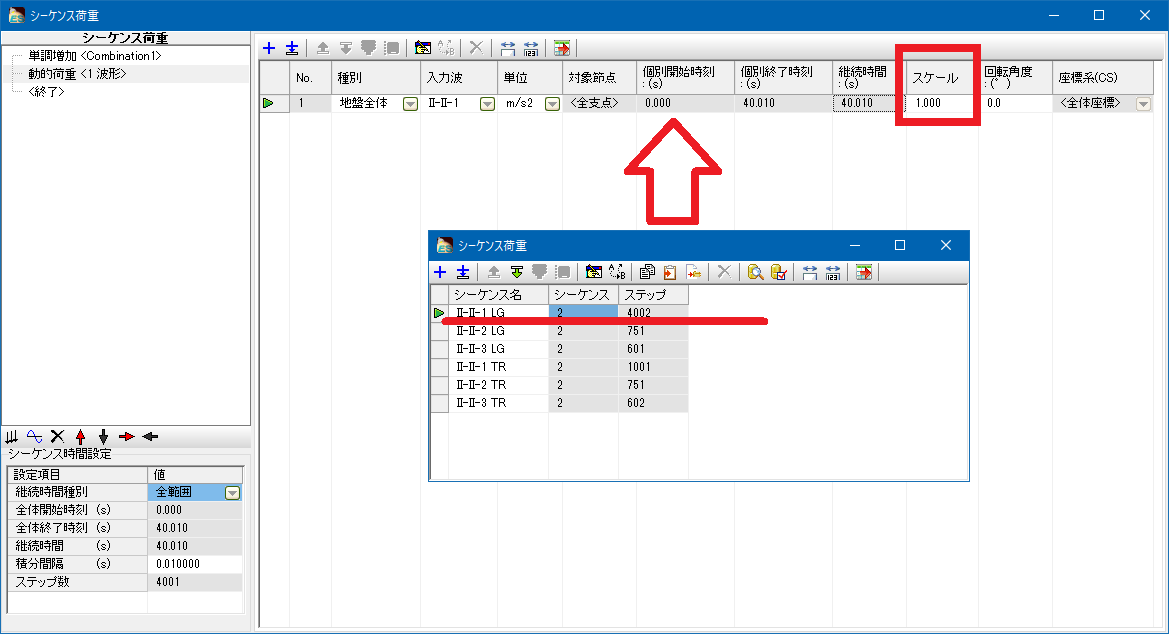The width and height of the screenshot is (1169, 634).
Task: Open the 種別 dropdown showing 地盤全体
Action: point(410,104)
